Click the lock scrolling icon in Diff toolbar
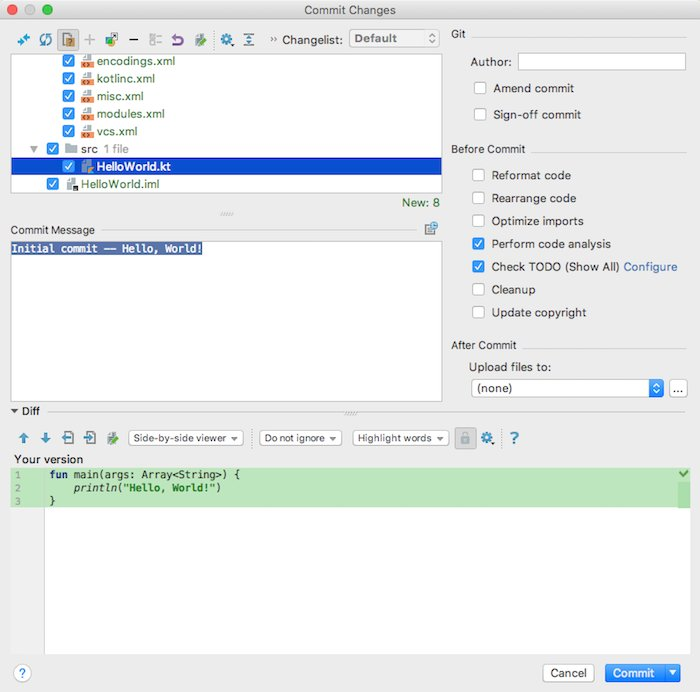 [x=465, y=438]
